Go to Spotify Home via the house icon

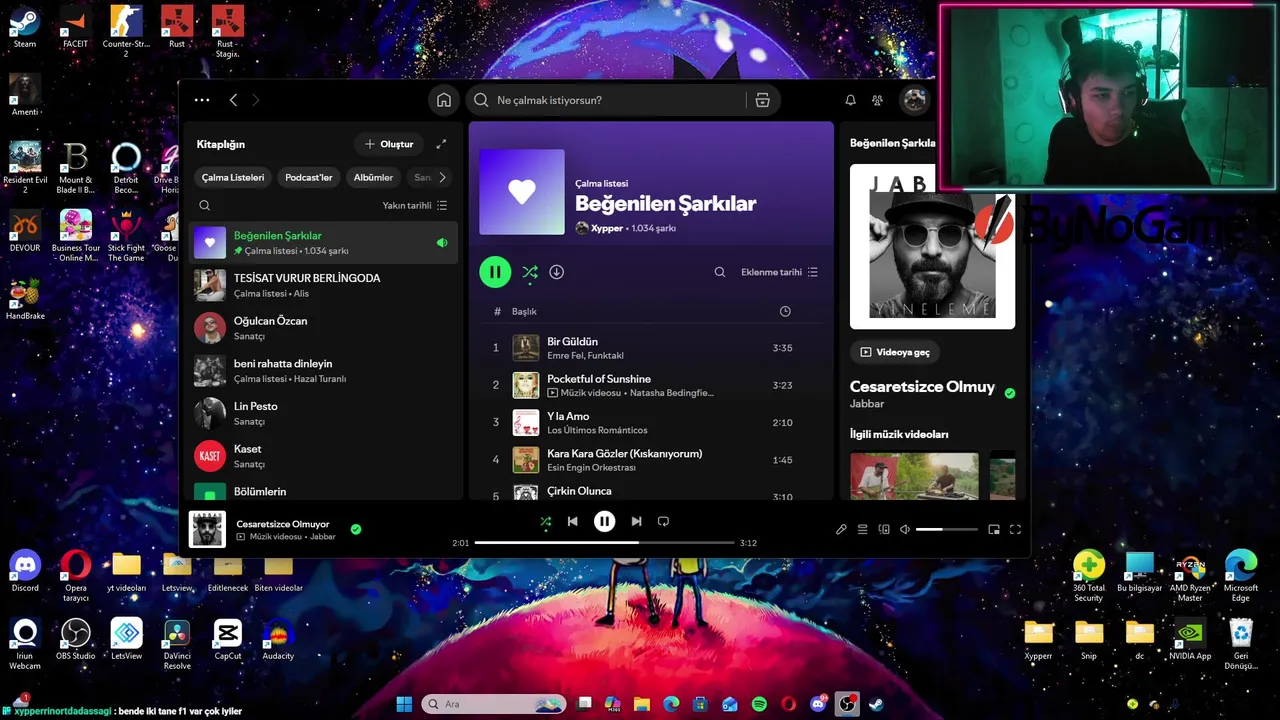[x=444, y=100]
